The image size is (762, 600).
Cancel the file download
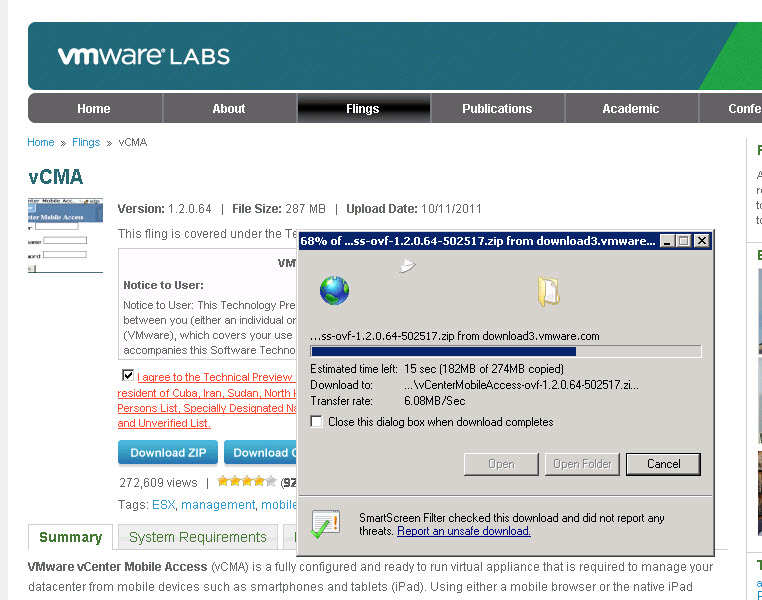[x=663, y=464]
